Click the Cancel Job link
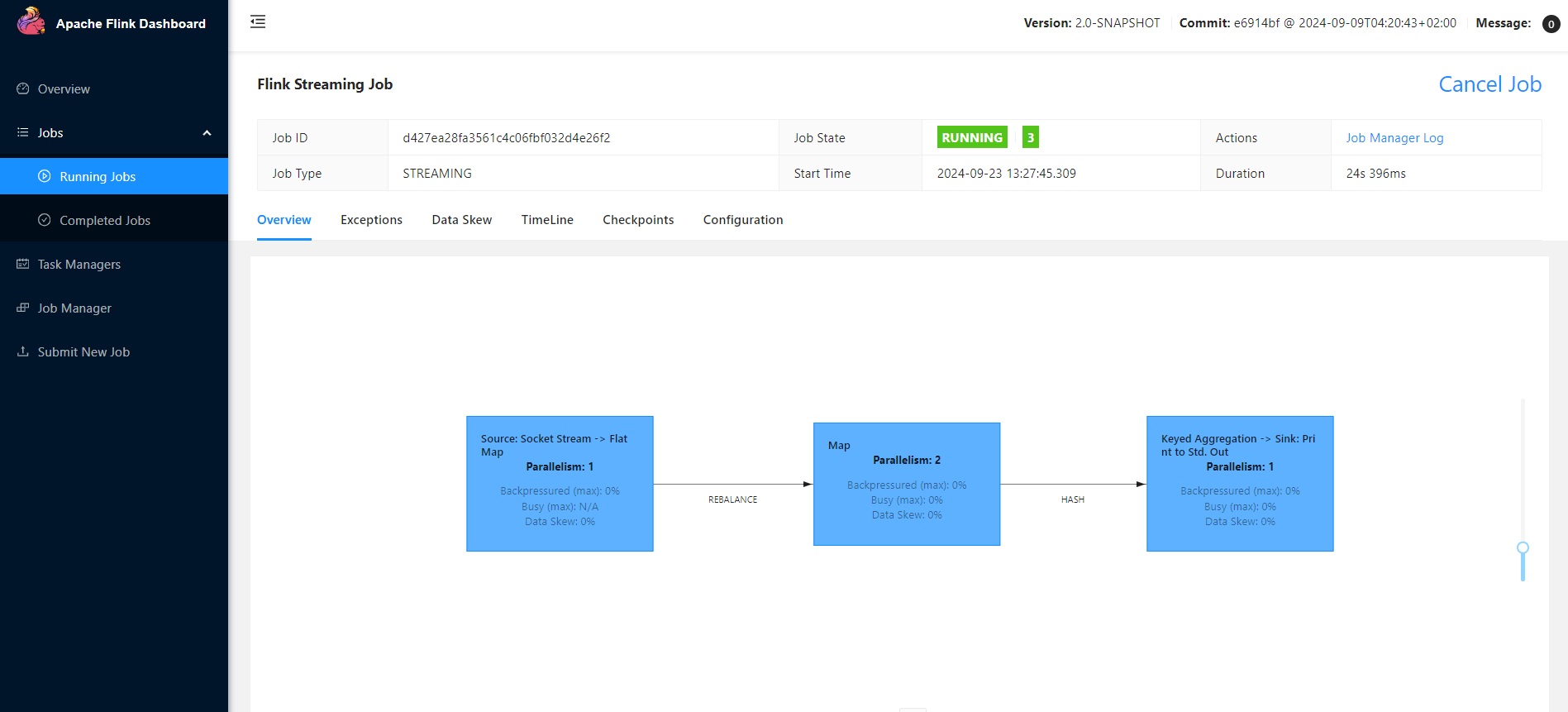 coord(1489,84)
